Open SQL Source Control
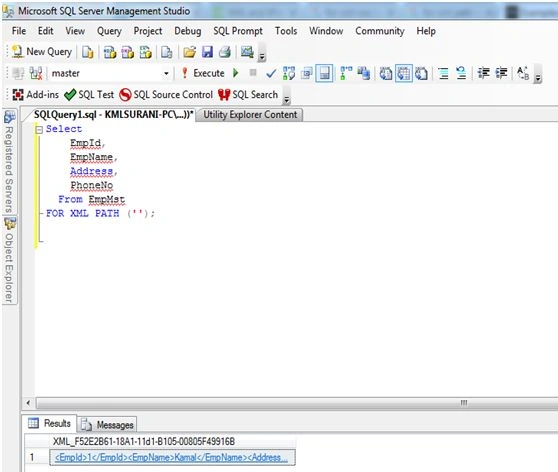 point(166,95)
